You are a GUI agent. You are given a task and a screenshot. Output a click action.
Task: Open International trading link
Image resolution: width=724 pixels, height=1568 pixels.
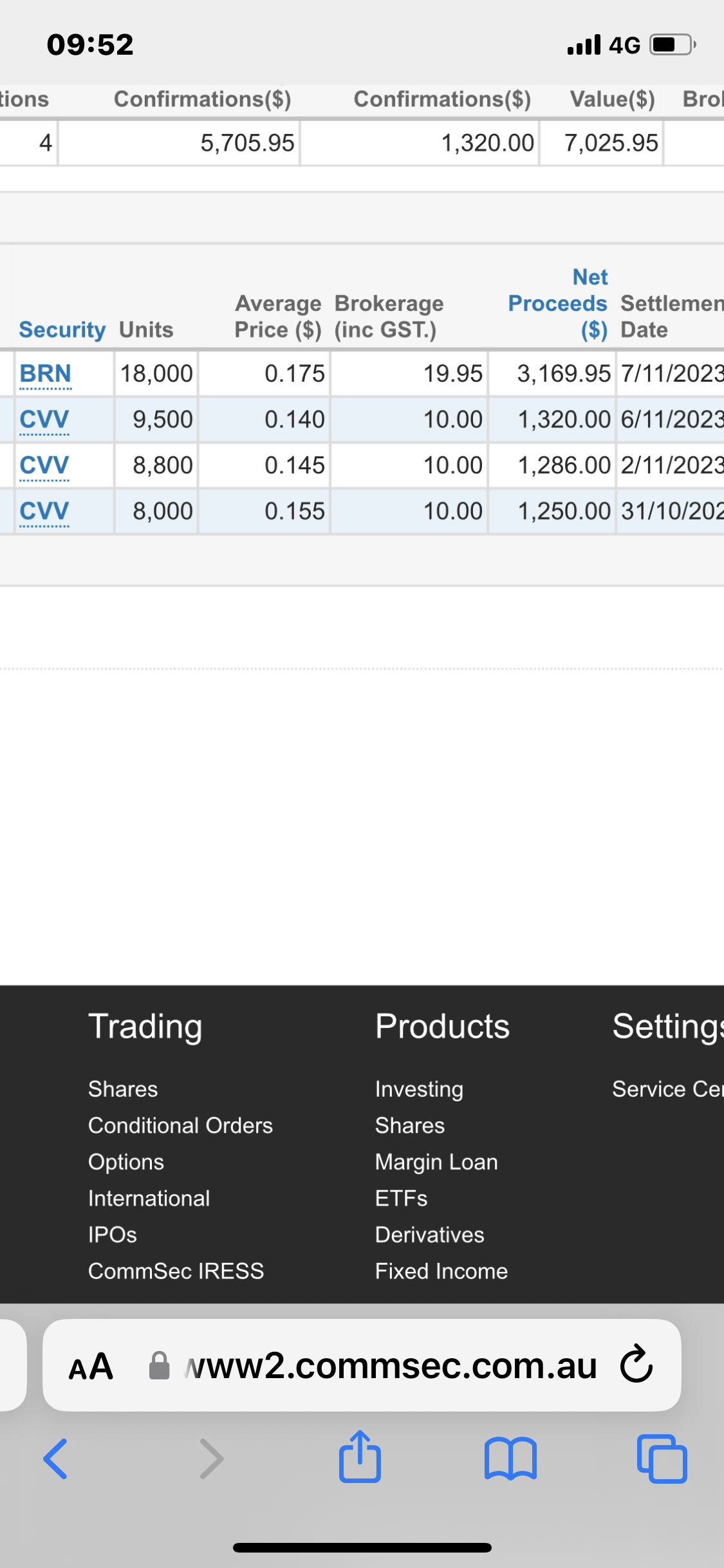click(x=149, y=1198)
